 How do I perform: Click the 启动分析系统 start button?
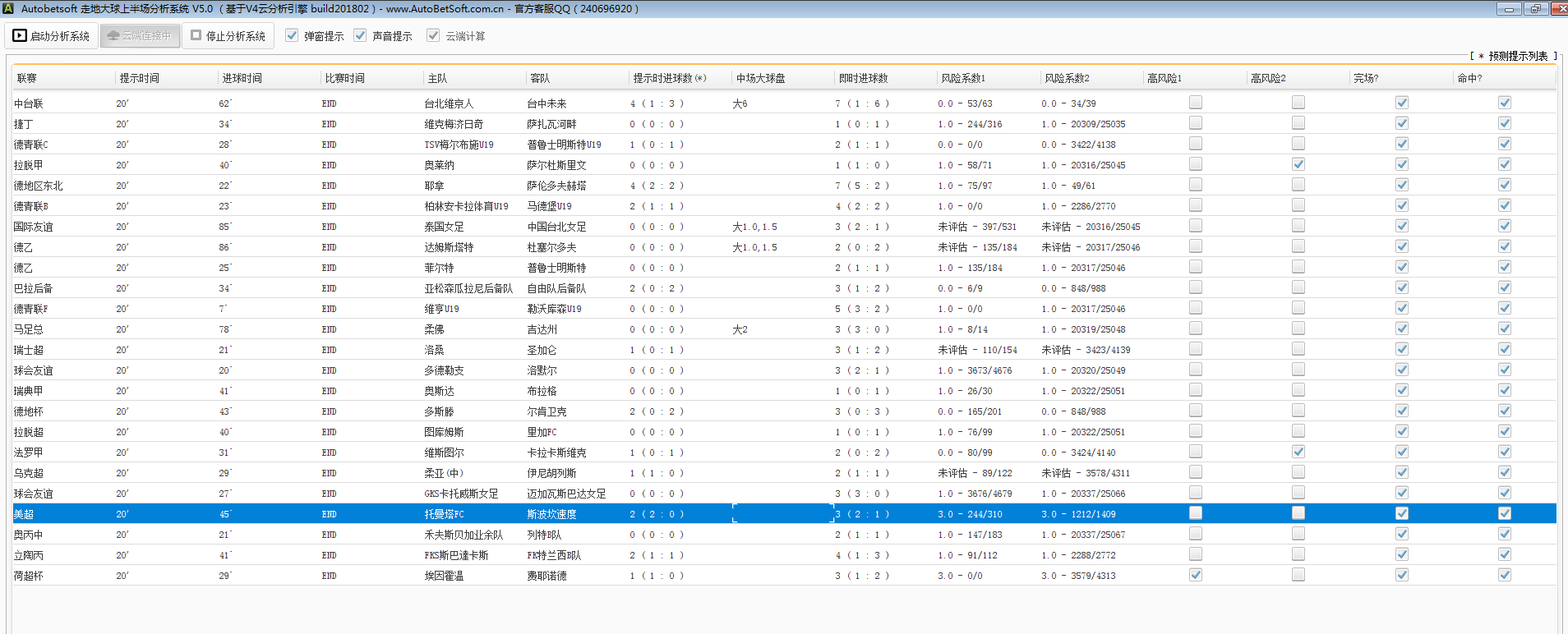tap(51, 36)
